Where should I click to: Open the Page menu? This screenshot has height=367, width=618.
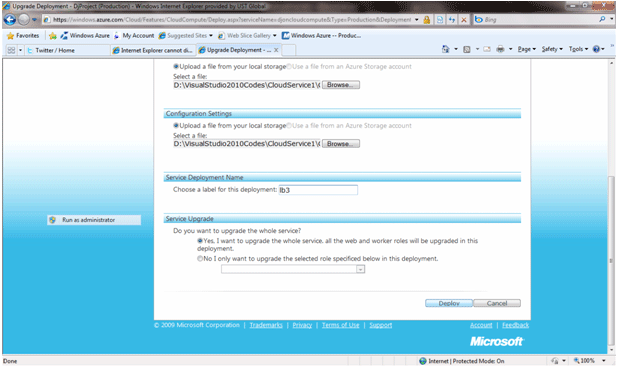(x=527, y=49)
